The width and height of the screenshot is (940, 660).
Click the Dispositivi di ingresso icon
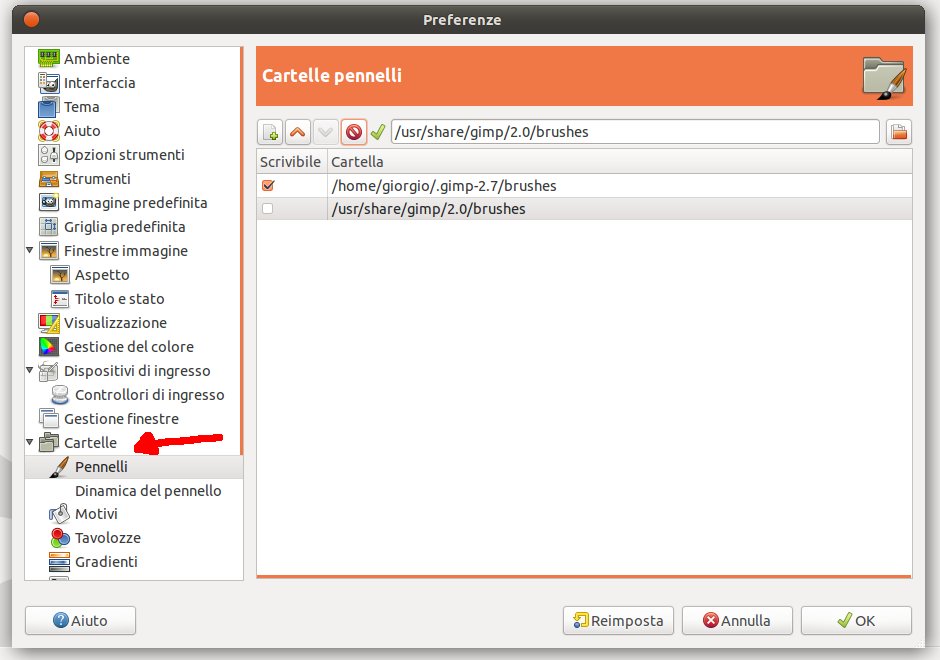point(49,370)
